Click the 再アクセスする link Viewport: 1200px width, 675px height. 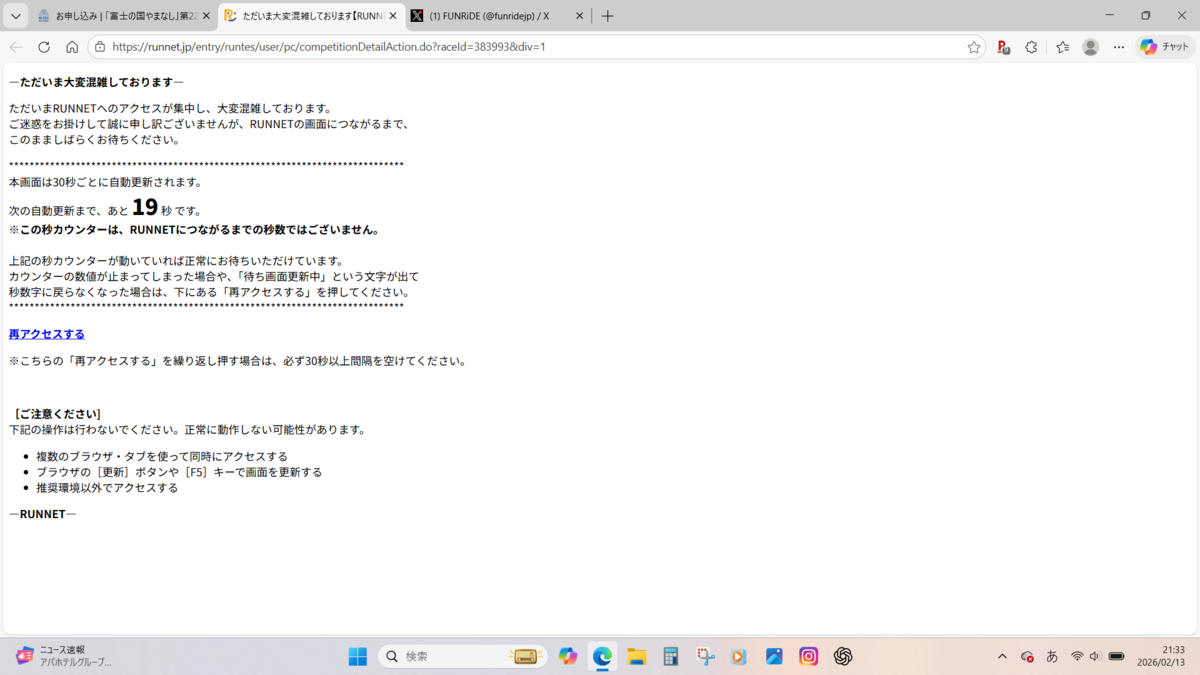point(47,334)
